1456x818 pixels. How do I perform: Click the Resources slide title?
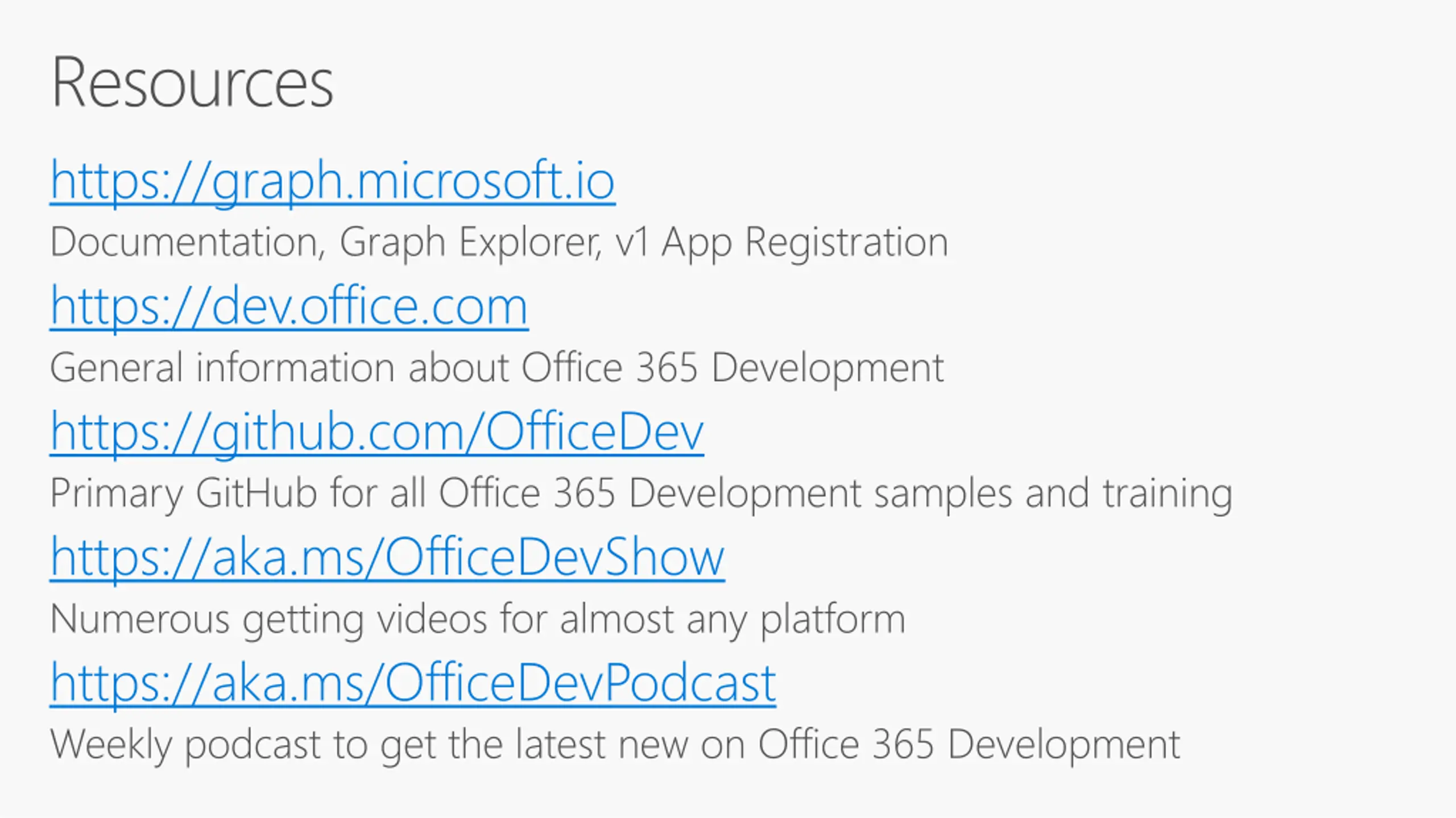pos(192,82)
